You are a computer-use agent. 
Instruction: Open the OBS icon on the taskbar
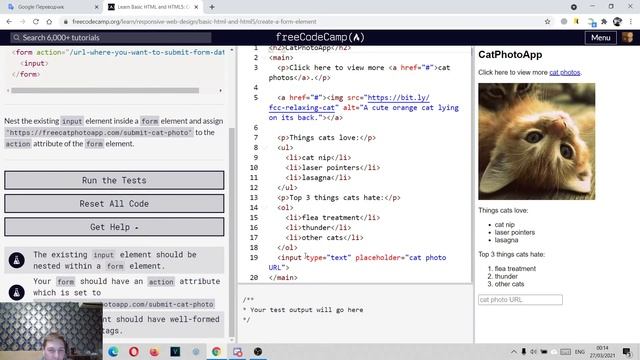pos(258,351)
